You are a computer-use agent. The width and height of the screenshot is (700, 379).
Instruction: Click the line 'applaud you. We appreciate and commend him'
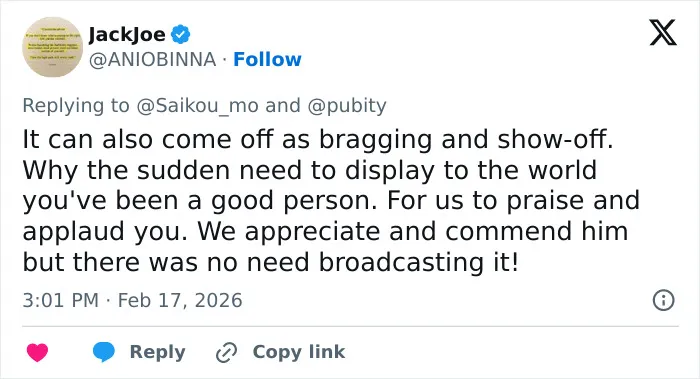pos(325,231)
